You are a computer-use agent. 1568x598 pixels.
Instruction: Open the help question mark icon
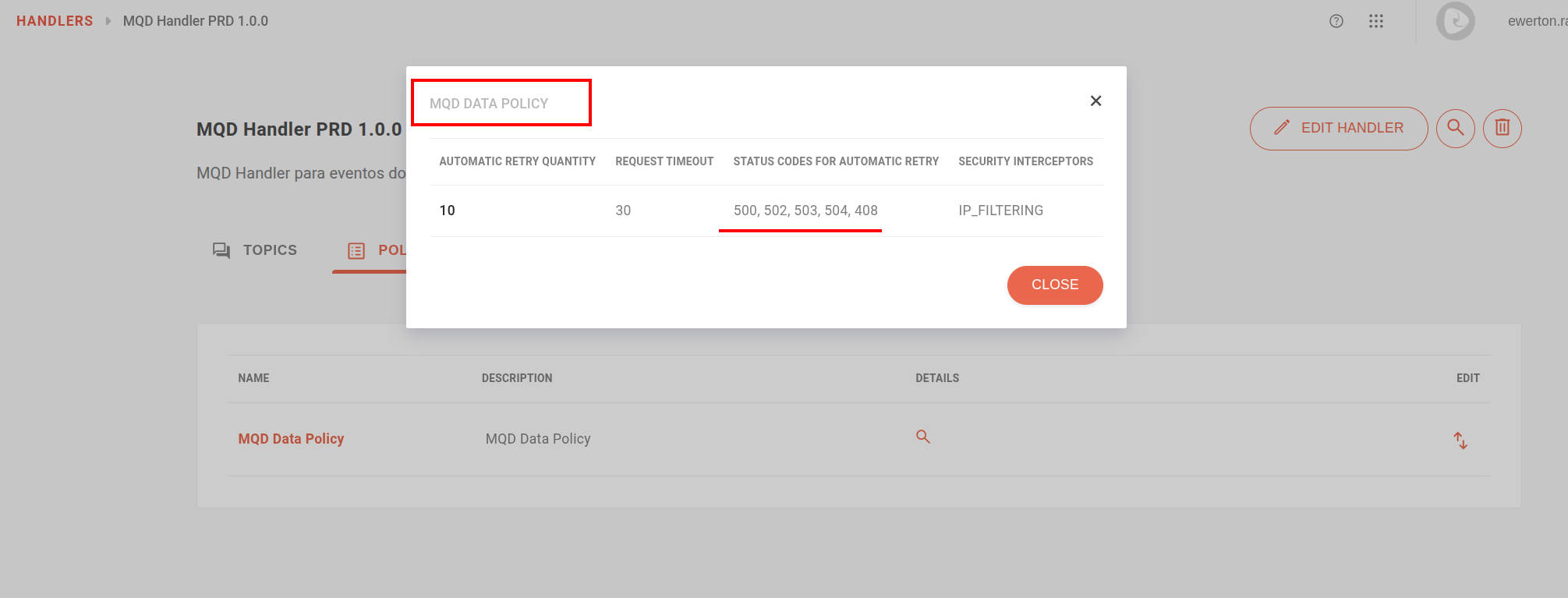1336,21
